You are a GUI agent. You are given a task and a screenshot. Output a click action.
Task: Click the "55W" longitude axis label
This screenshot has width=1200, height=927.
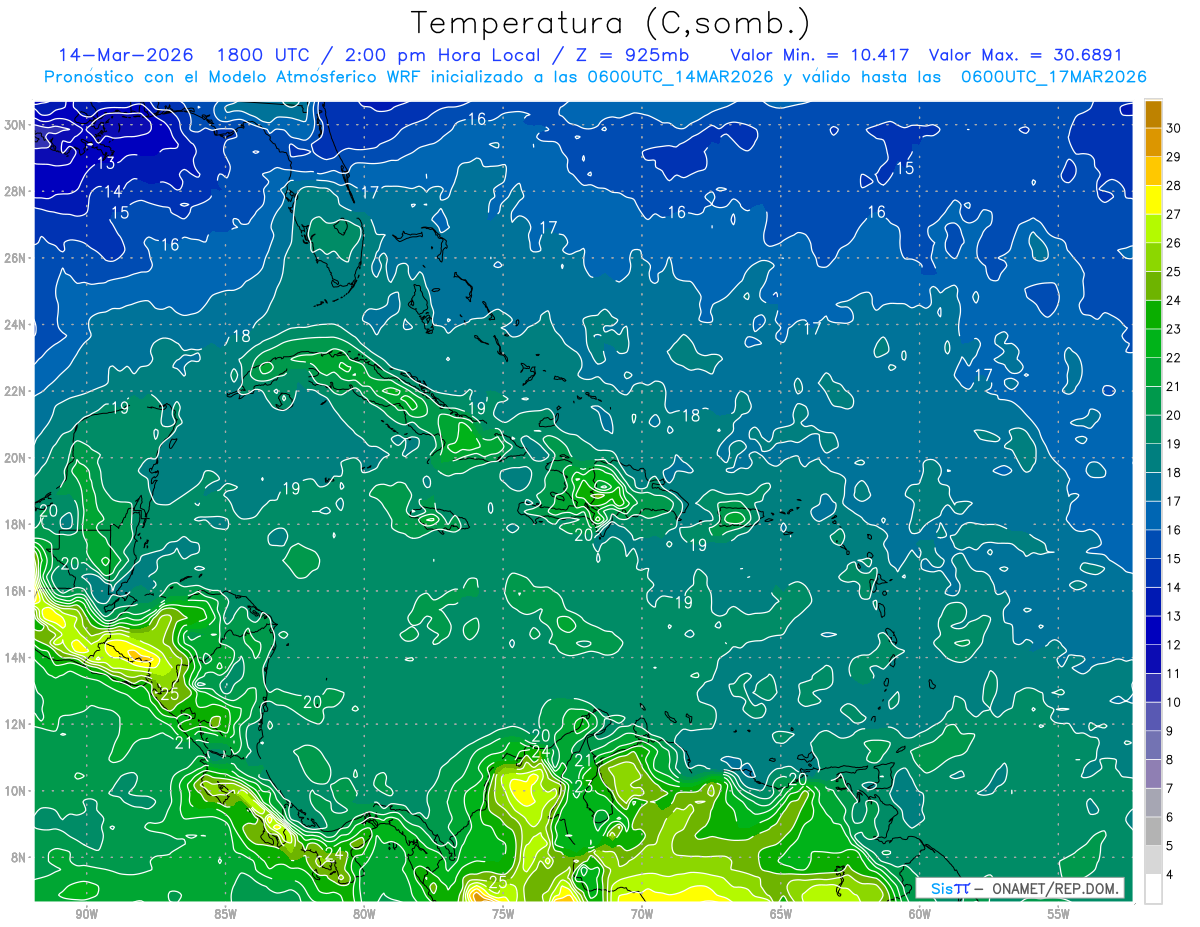pos(1059,914)
